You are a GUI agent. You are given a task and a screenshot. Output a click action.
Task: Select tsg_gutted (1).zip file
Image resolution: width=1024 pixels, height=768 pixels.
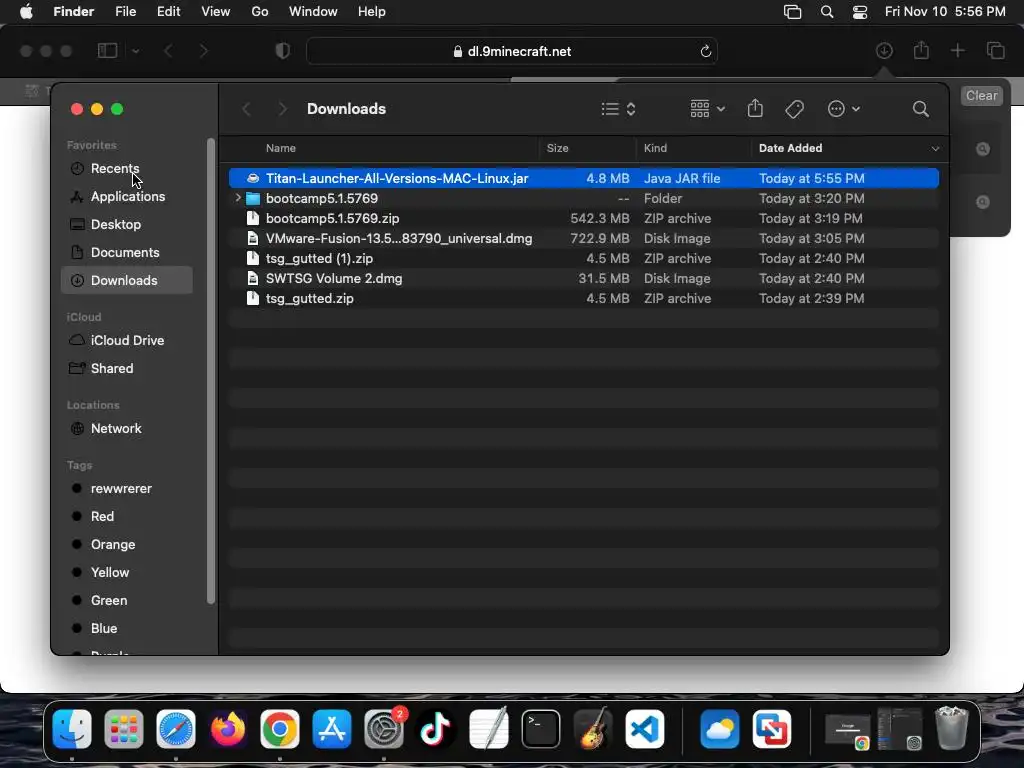coord(584,259)
